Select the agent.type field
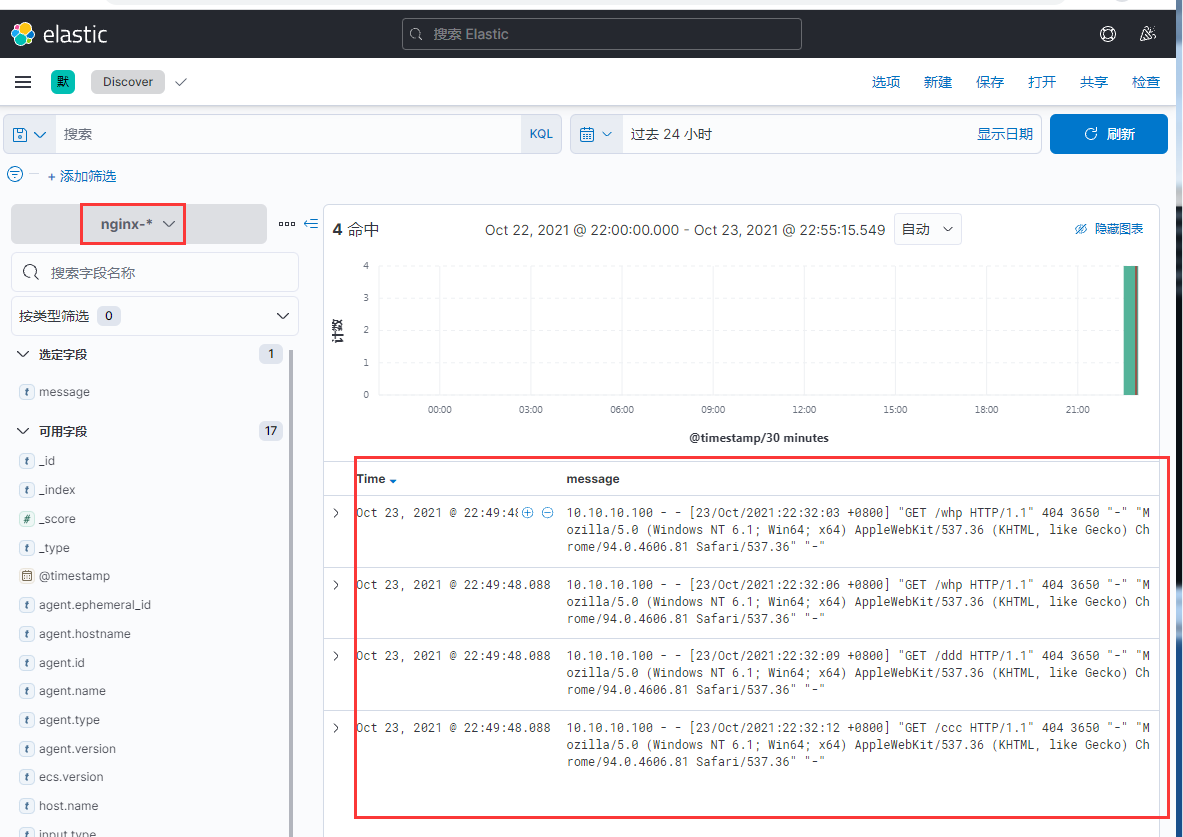Viewport: 1183px width, 837px height. coord(69,720)
